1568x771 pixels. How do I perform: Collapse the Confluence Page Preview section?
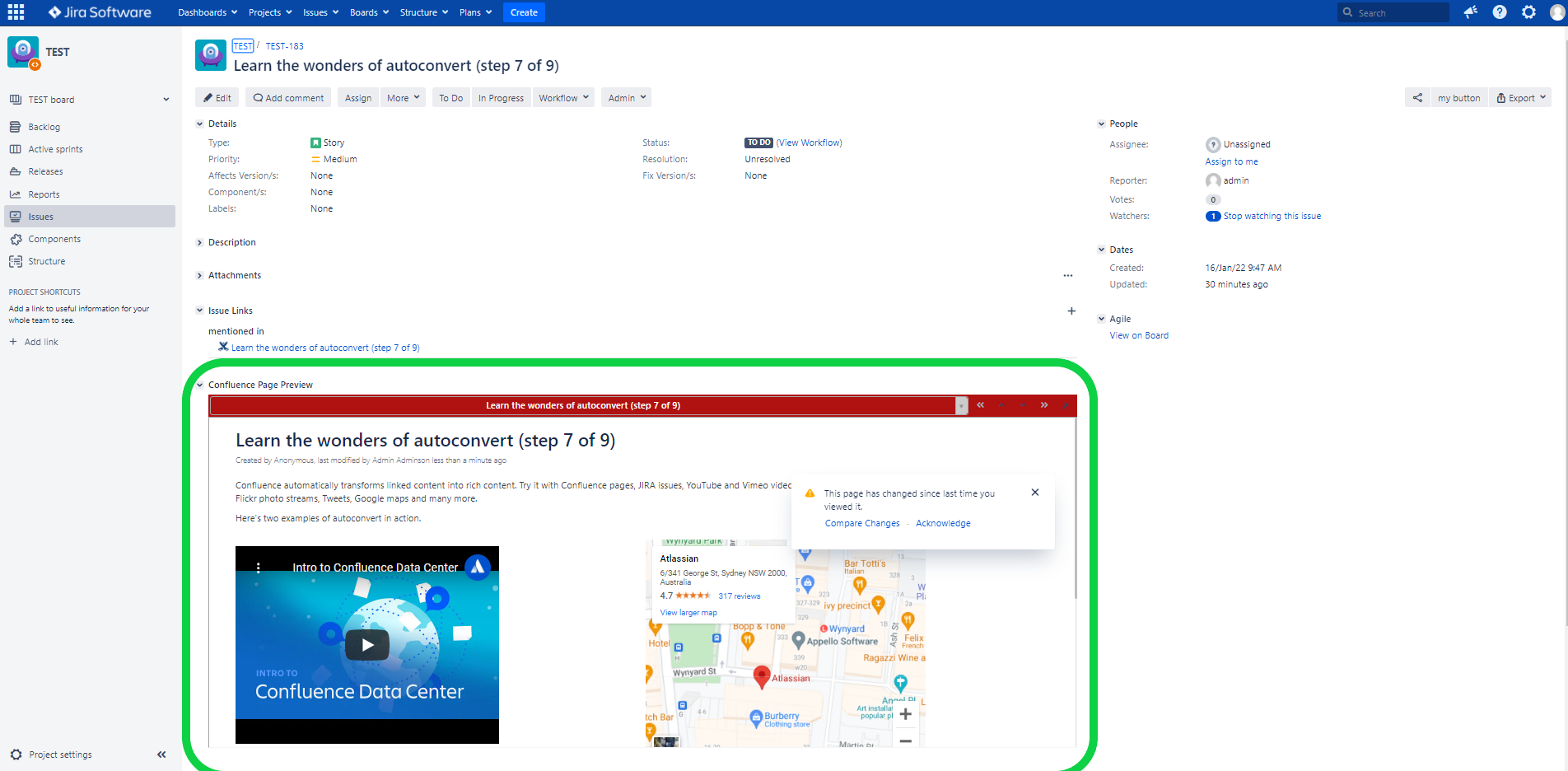pyautogui.click(x=199, y=385)
